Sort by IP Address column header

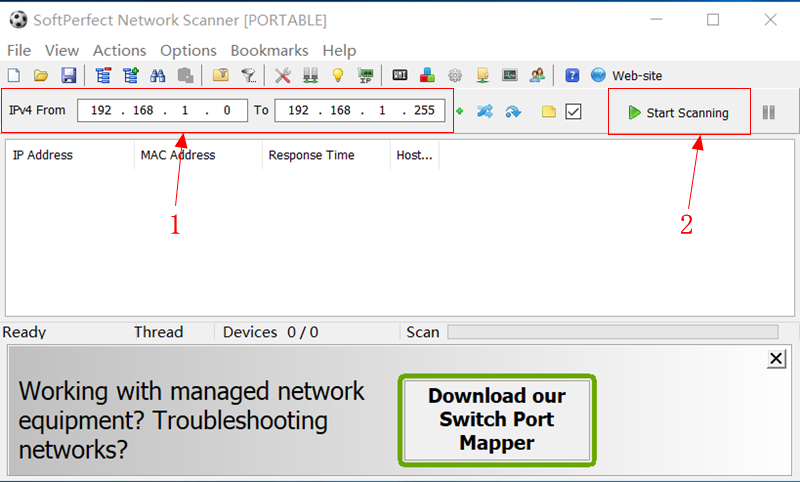click(70, 155)
